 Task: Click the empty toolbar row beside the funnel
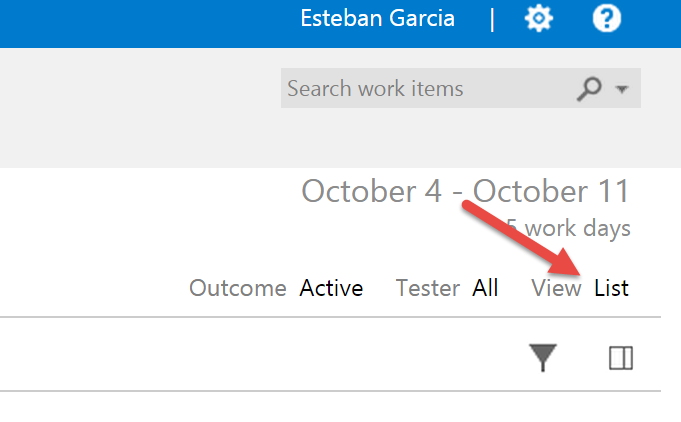pos(261,354)
